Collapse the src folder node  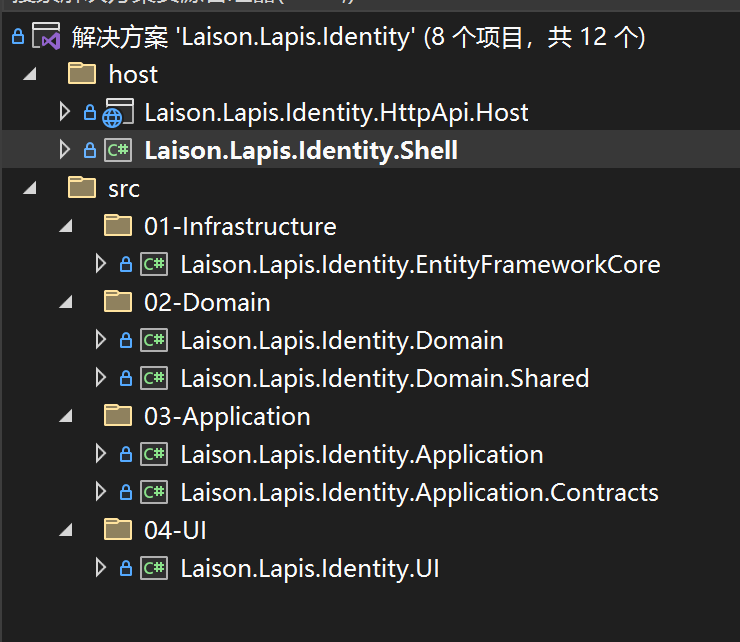tap(30, 188)
